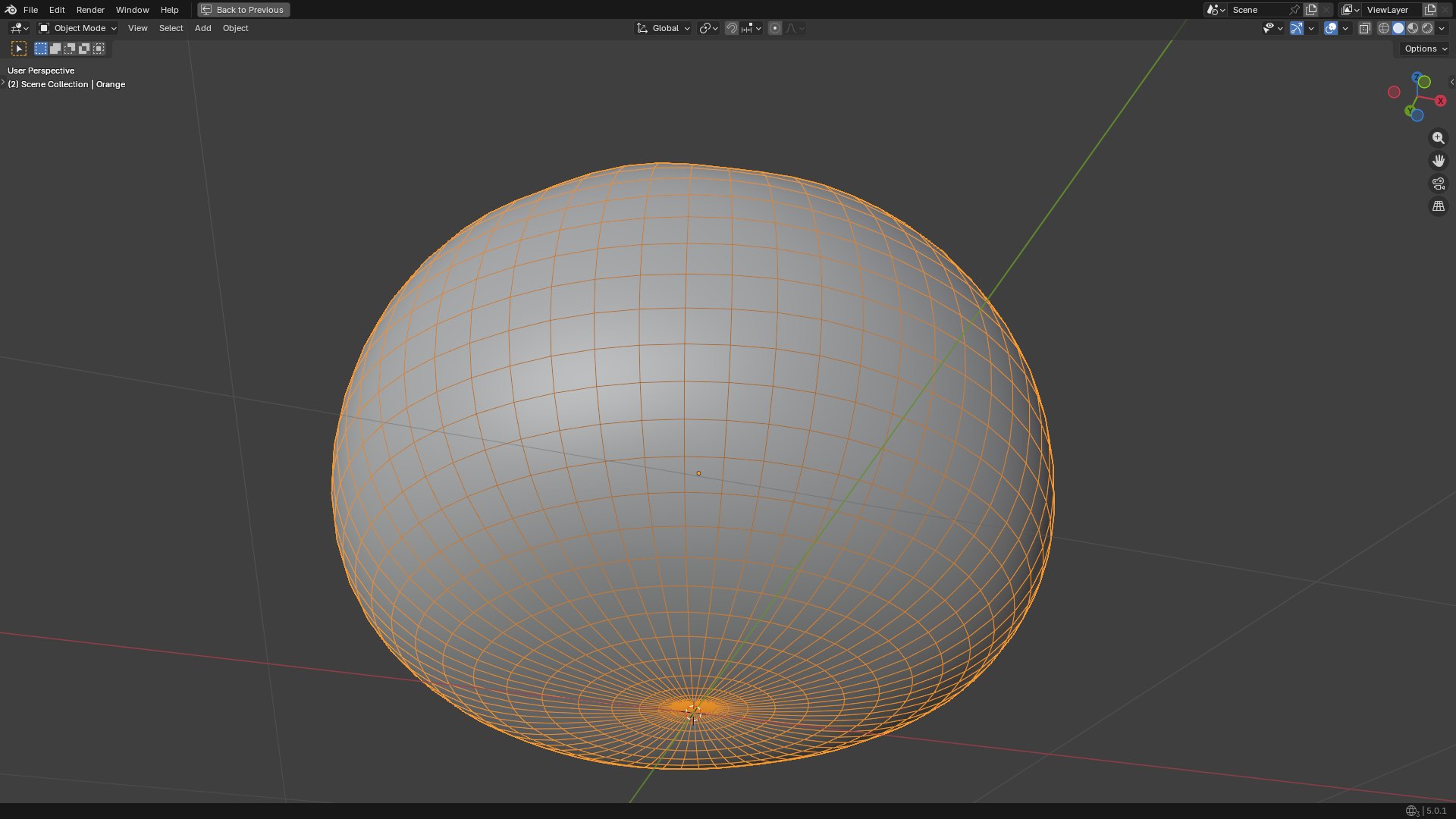Choose Intersect Selection mode icon
This screenshot has width=1456, height=819.
(x=99, y=49)
